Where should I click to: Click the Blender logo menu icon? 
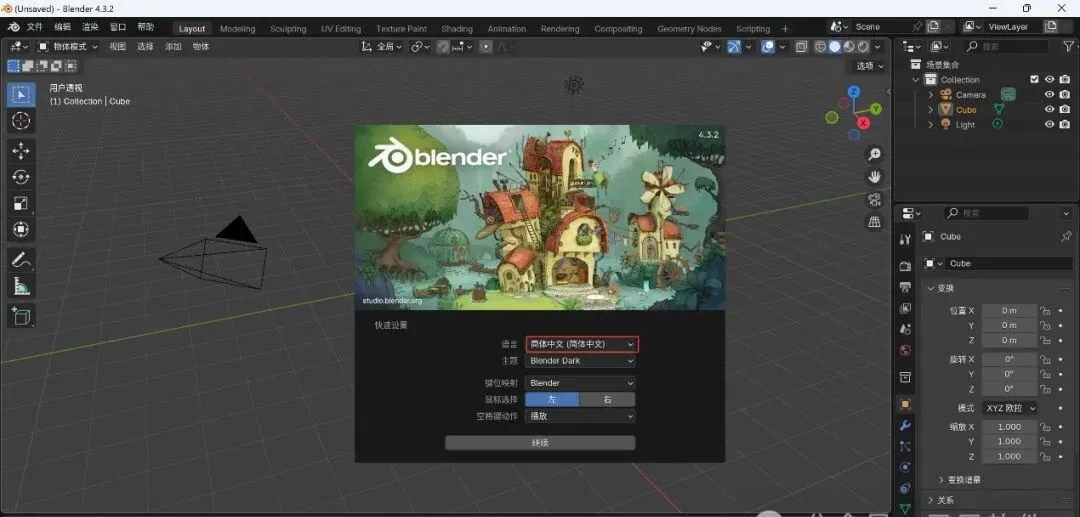14,28
